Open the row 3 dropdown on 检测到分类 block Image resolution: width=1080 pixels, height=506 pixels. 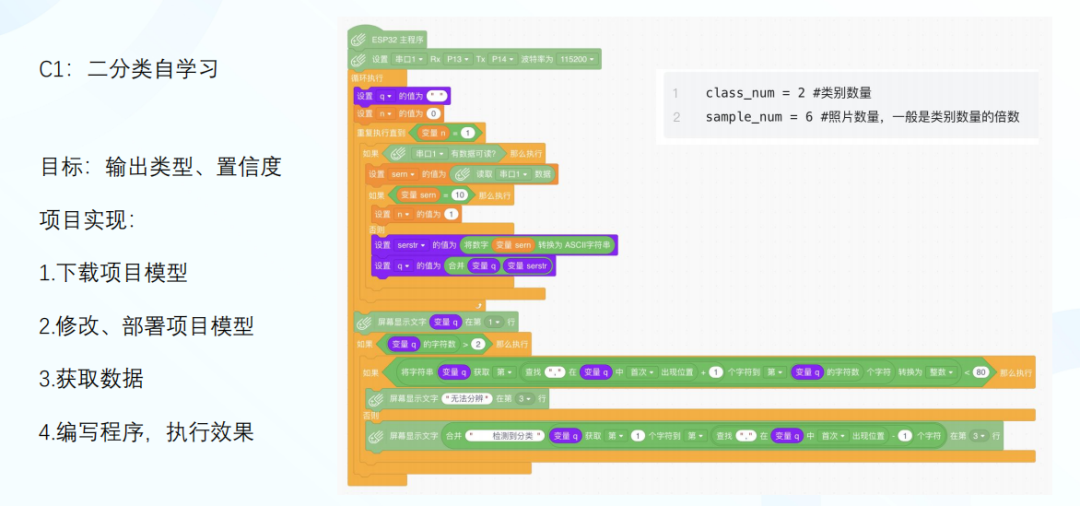(977, 436)
